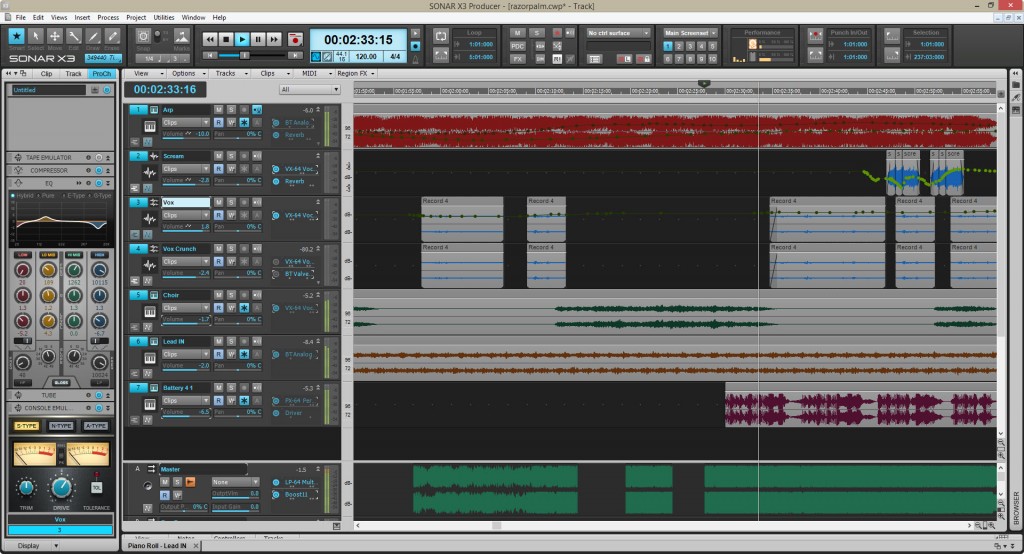The height and width of the screenshot is (554, 1024).
Task: Toggle the Loop on/off icon
Action: (441, 37)
